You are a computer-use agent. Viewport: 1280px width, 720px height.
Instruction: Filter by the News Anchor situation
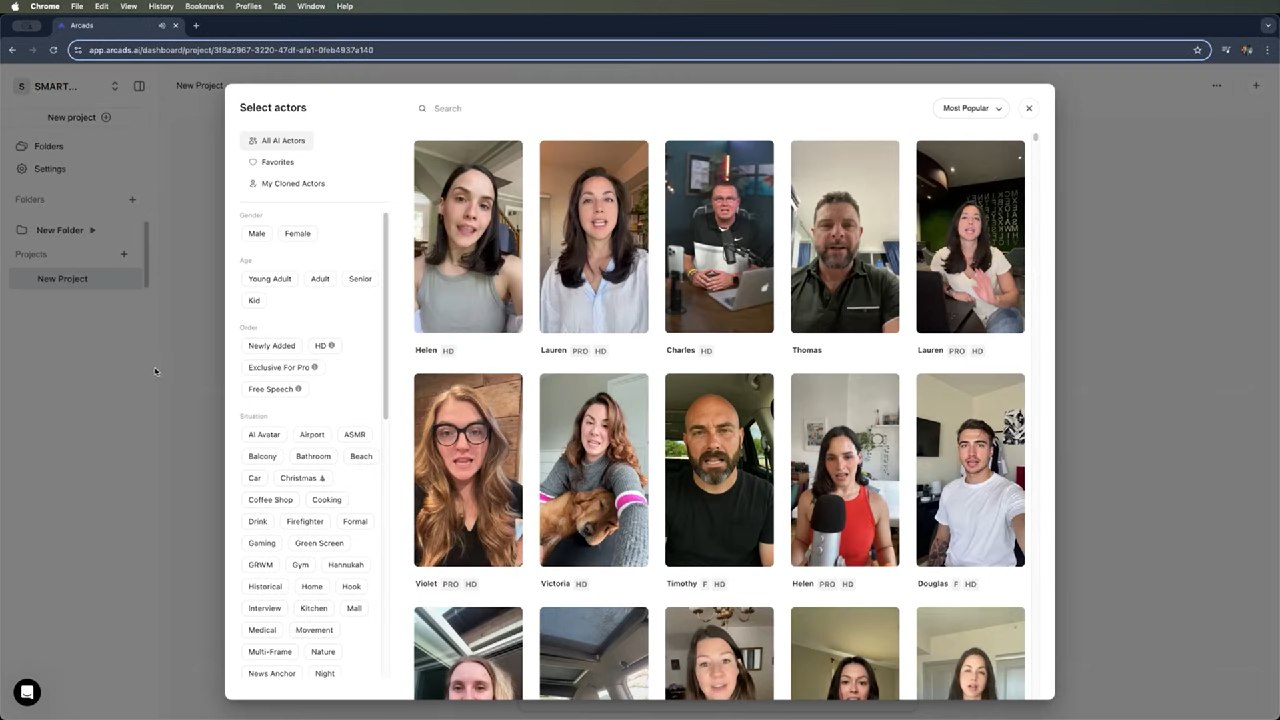click(x=272, y=674)
